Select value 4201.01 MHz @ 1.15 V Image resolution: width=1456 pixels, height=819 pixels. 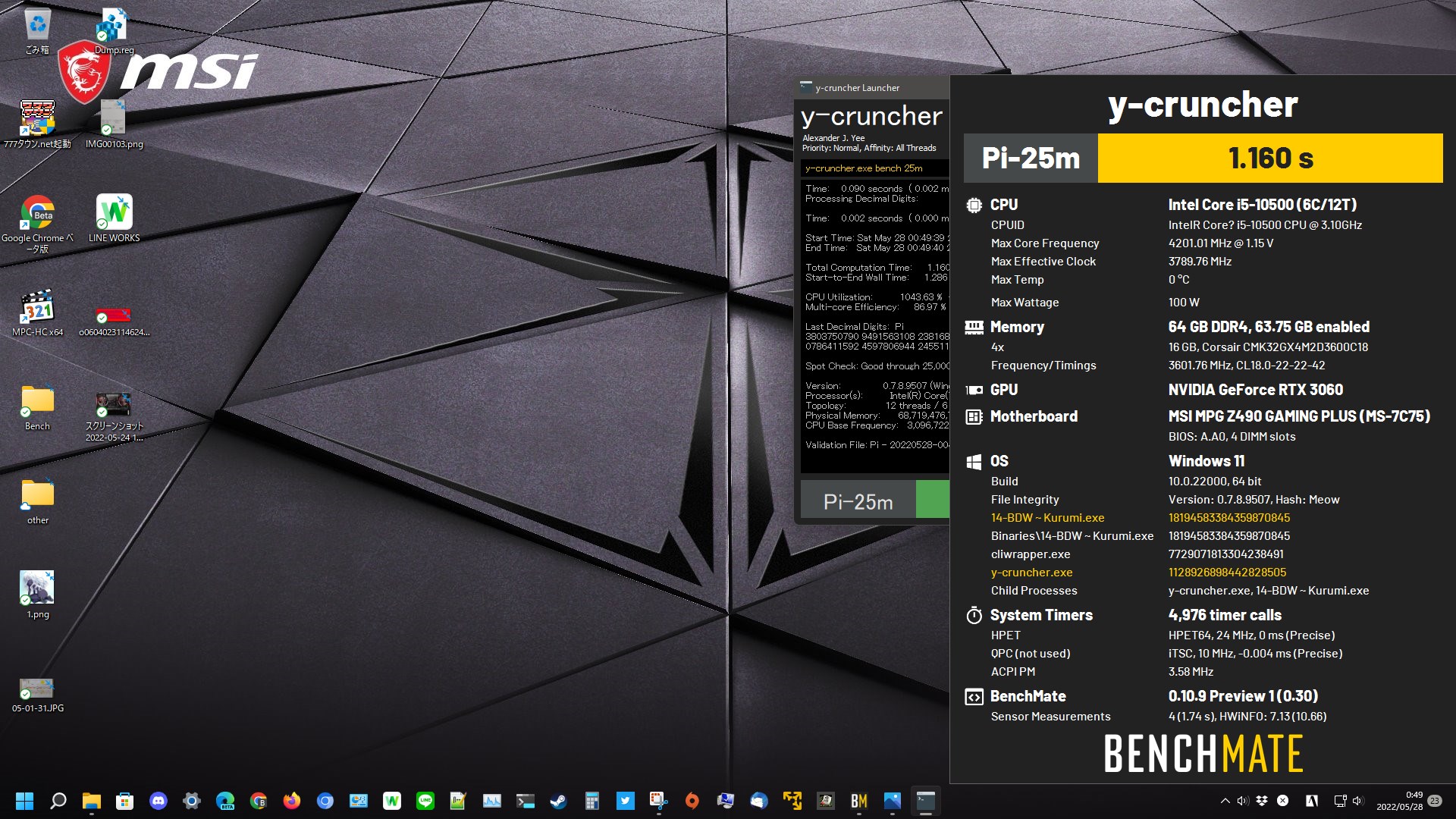(x=1221, y=243)
